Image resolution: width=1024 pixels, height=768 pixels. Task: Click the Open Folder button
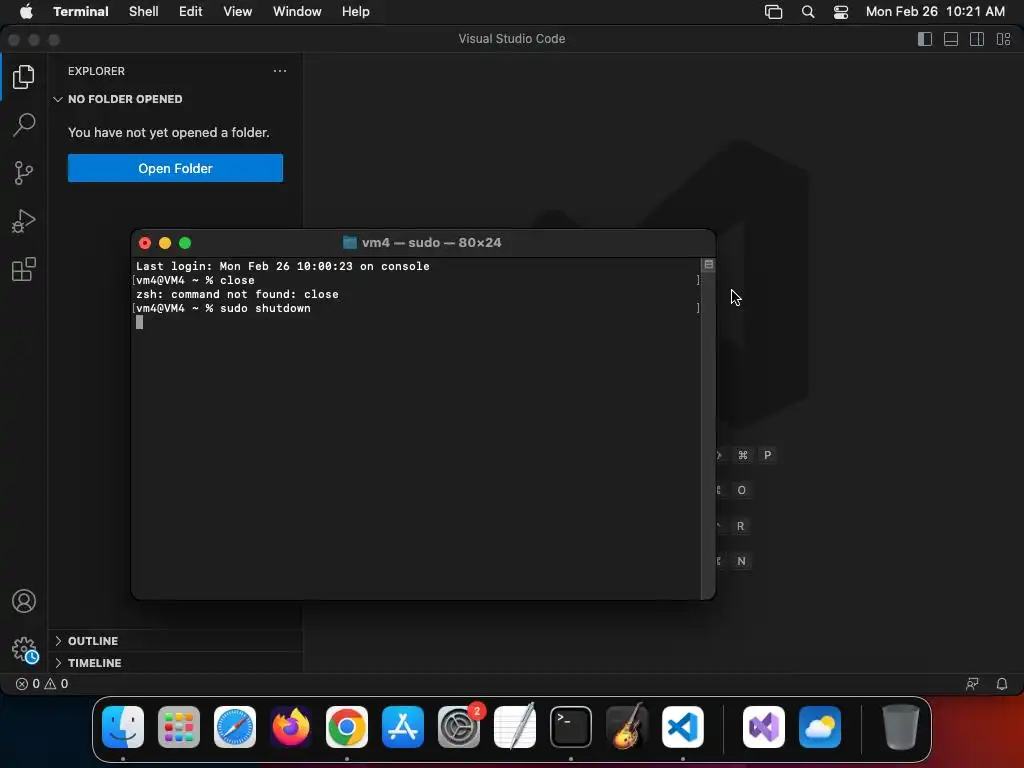point(175,168)
